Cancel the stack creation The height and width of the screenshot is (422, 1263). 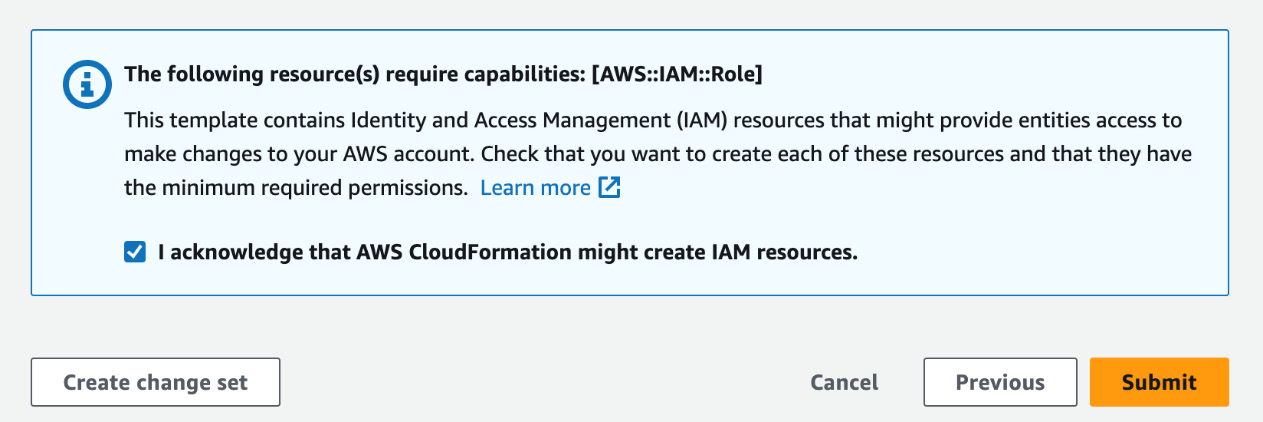click(844, 382)
